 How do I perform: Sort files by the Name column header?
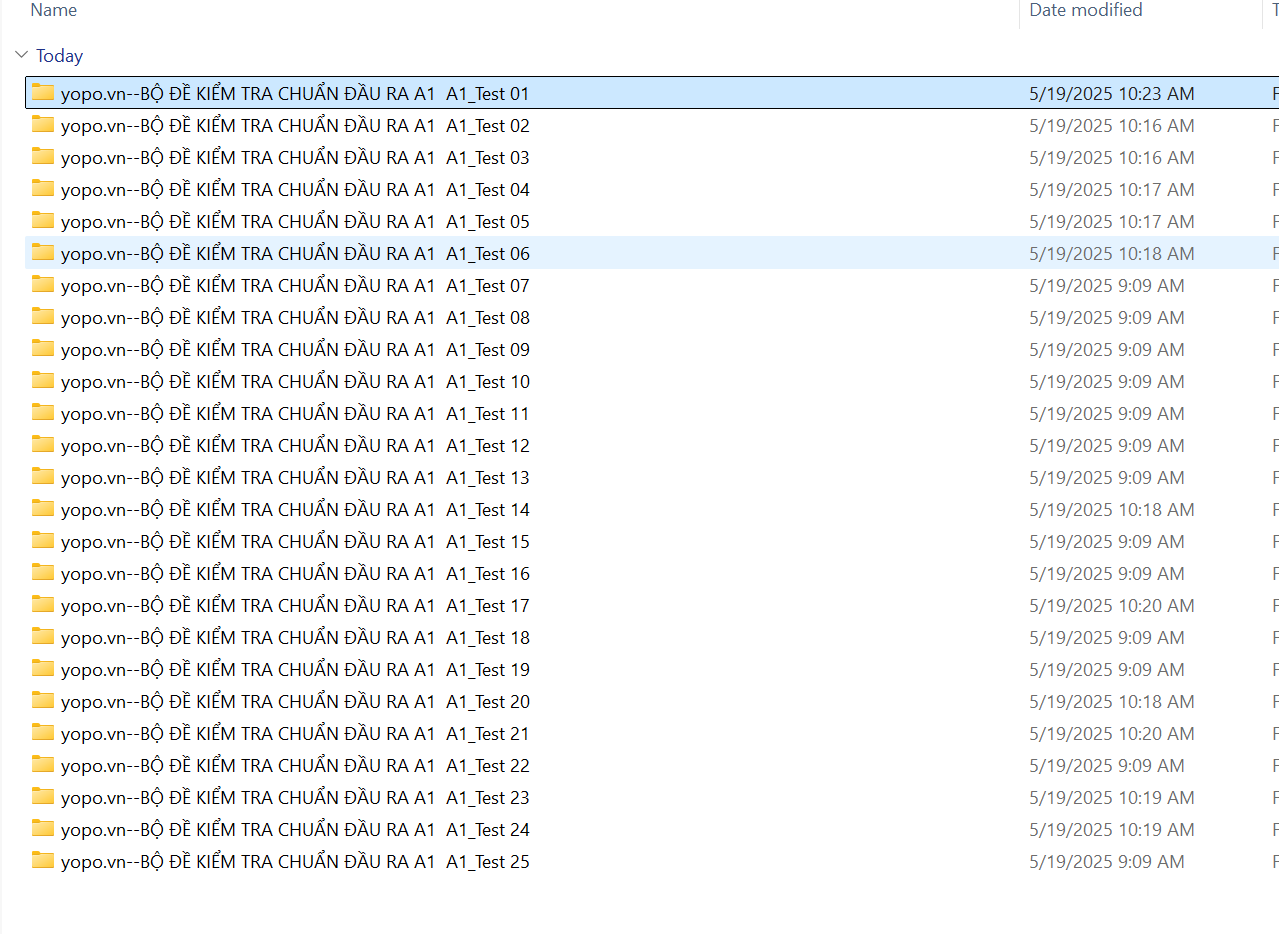coord(54,10)
